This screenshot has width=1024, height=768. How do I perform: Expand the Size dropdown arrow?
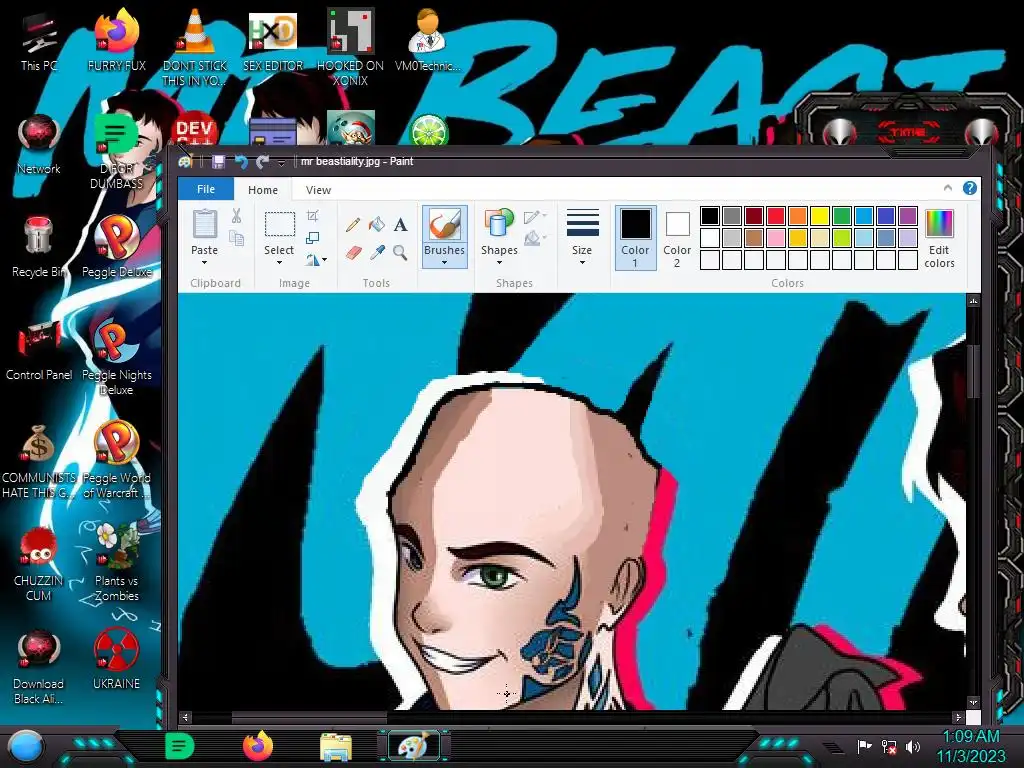582,263
